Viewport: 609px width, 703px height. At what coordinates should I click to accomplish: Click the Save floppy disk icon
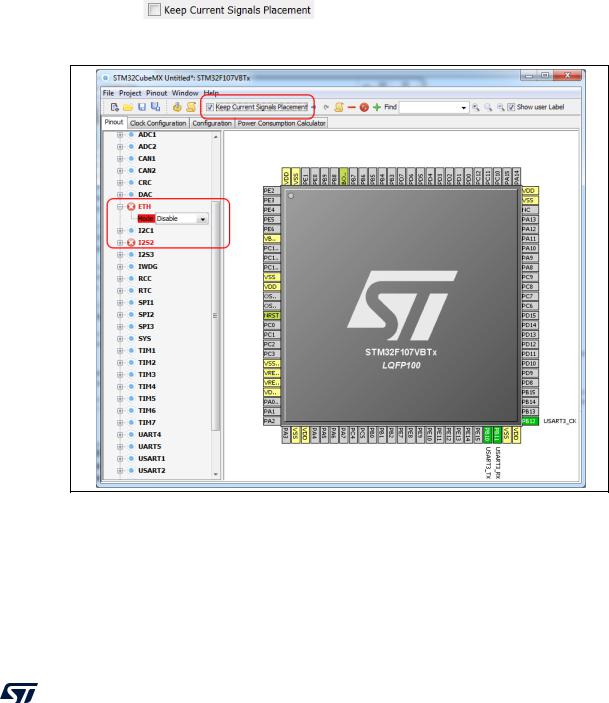[142, 107]
